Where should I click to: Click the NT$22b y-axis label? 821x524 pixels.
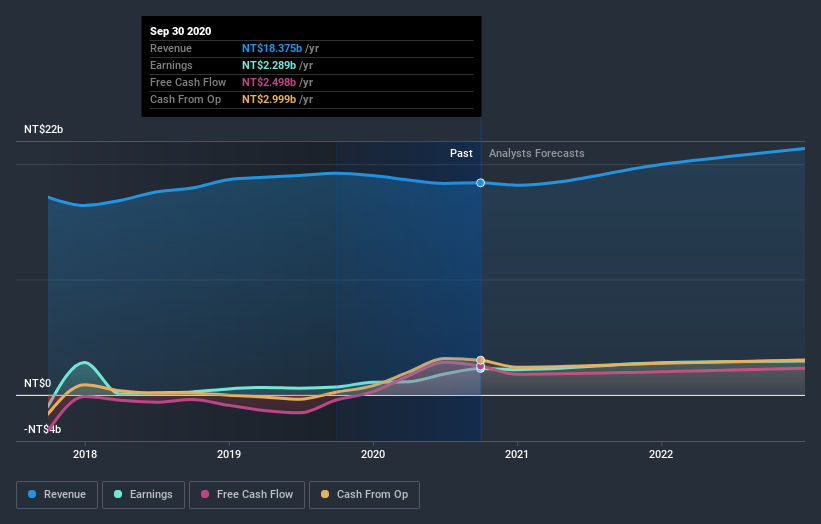tap(43, 129)
